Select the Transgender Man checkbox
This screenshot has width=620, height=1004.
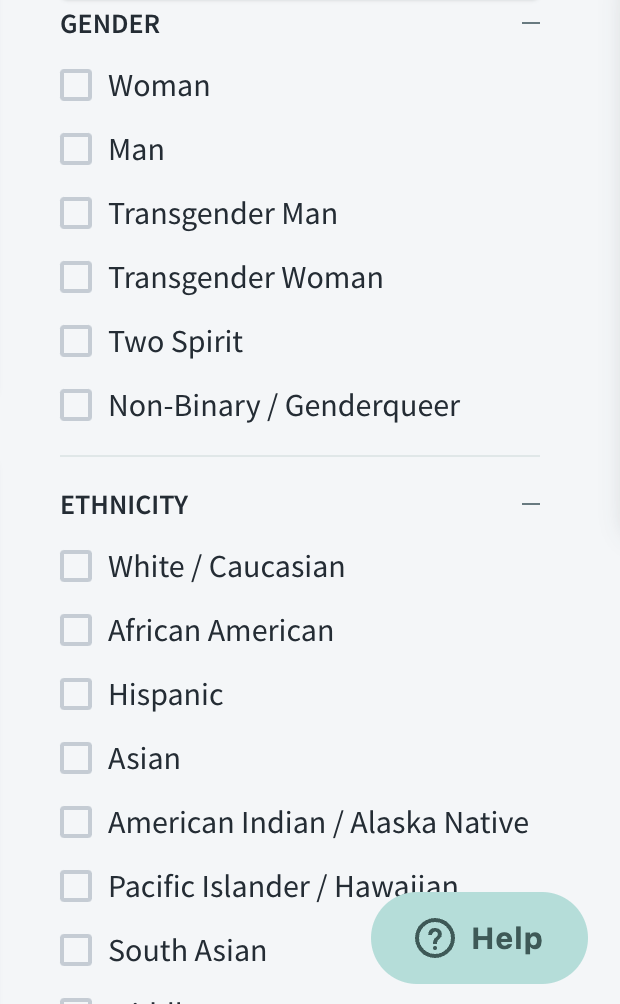tap(76, 214)
